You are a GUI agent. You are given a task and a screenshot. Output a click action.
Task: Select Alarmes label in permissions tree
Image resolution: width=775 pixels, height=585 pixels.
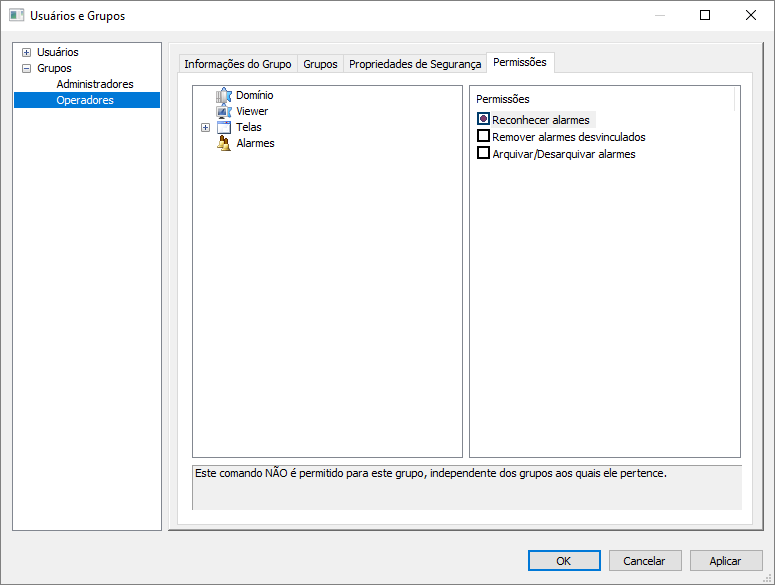pos(255,144)
